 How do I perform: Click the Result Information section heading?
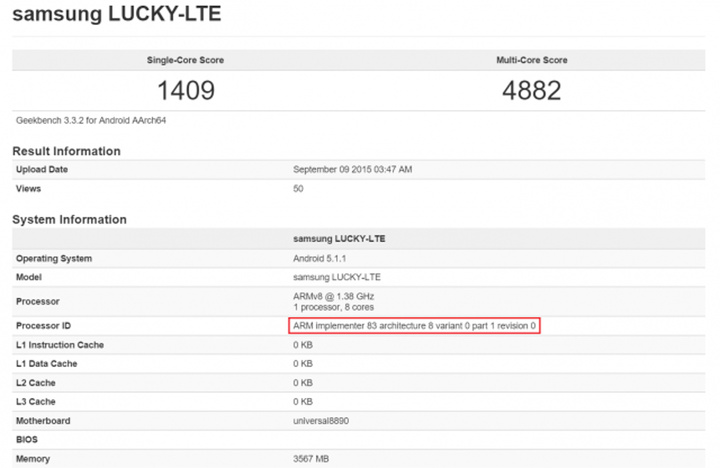[66, 151]
